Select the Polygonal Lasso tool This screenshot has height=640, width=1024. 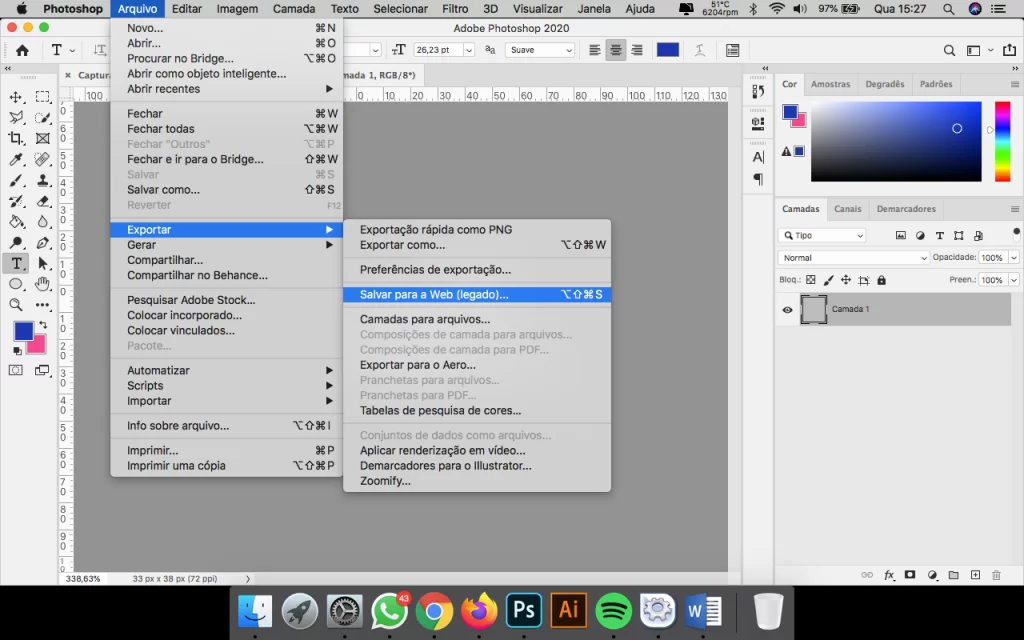pyautogui.click(x=16, y=118)
